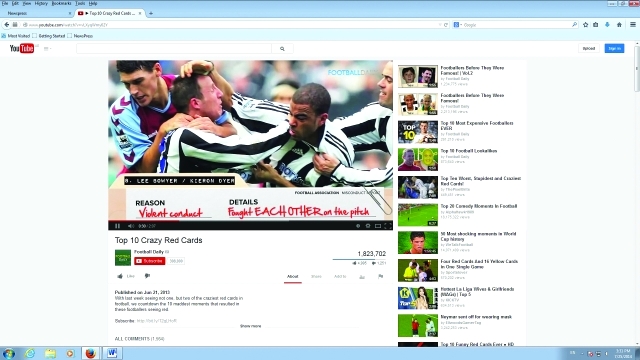640x360 pixels.
Task: Close the Top 10 Crazy Red Cards tab
Action: pos(140,13)
